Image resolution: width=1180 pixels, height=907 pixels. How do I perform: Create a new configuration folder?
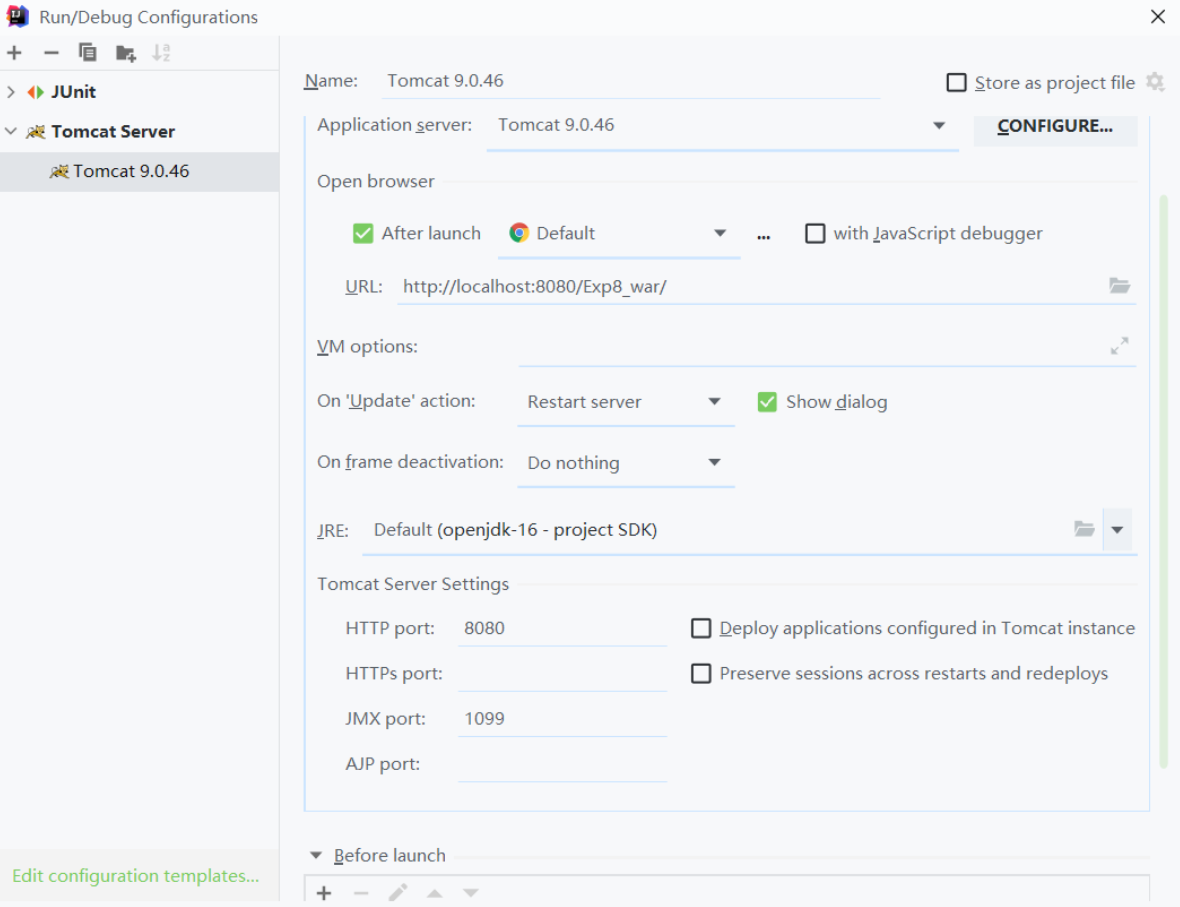point(125,53)
